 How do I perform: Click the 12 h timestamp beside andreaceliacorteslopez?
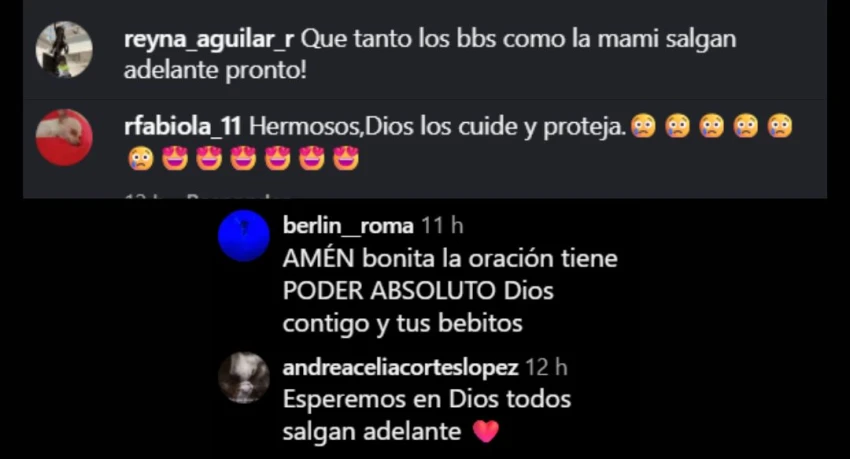(x=546, y=368)
